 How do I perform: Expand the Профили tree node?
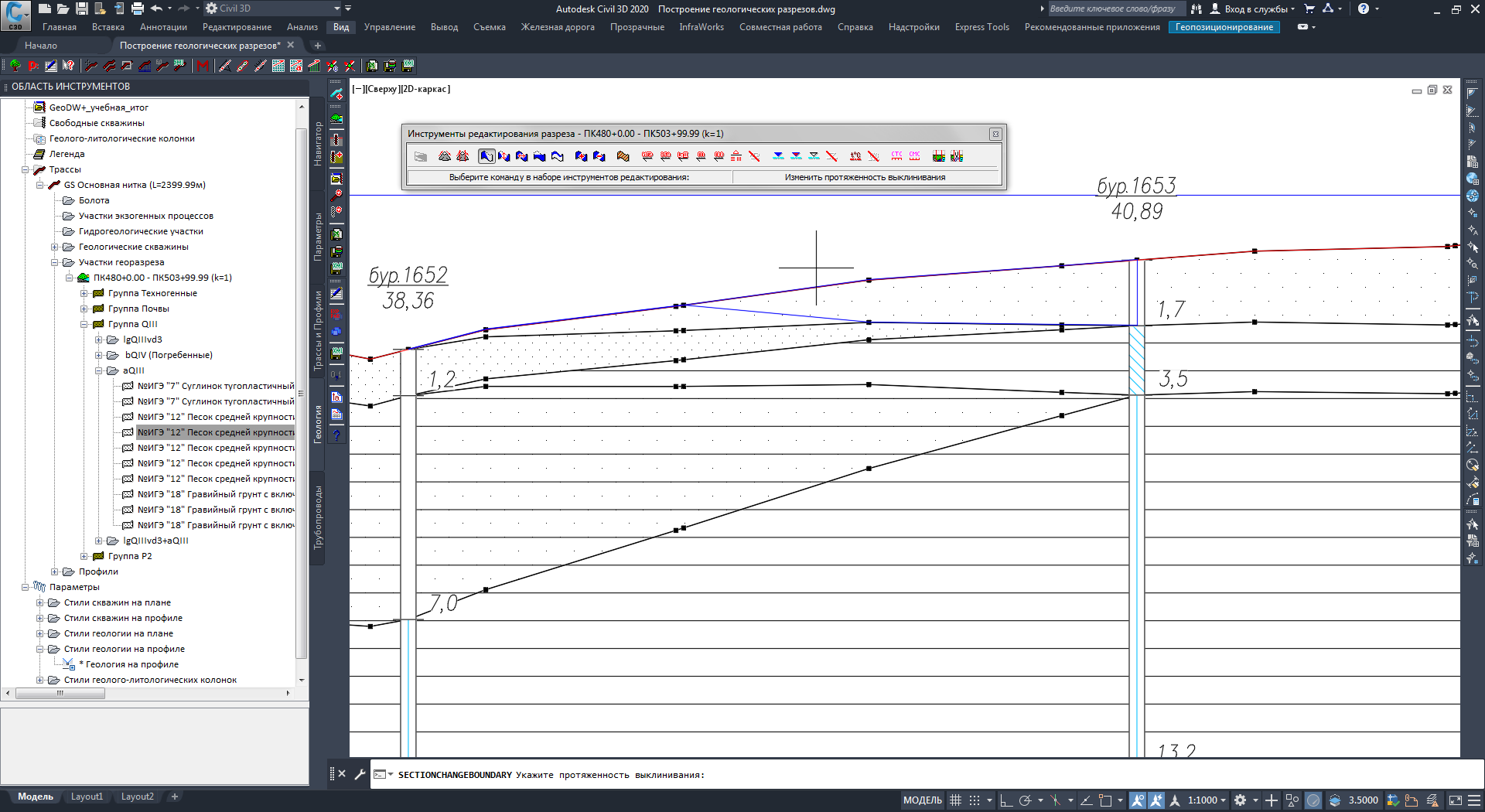(55, 571)
